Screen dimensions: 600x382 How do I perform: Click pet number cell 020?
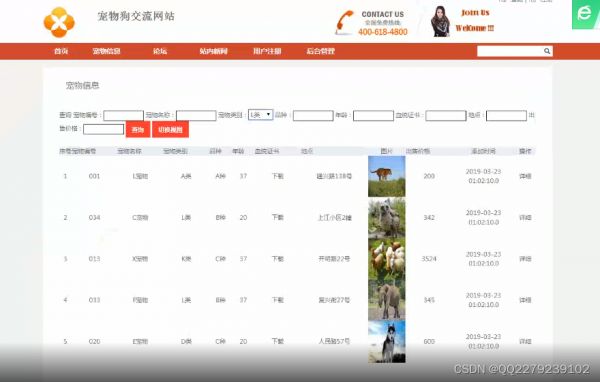click(x=94, y=341)
